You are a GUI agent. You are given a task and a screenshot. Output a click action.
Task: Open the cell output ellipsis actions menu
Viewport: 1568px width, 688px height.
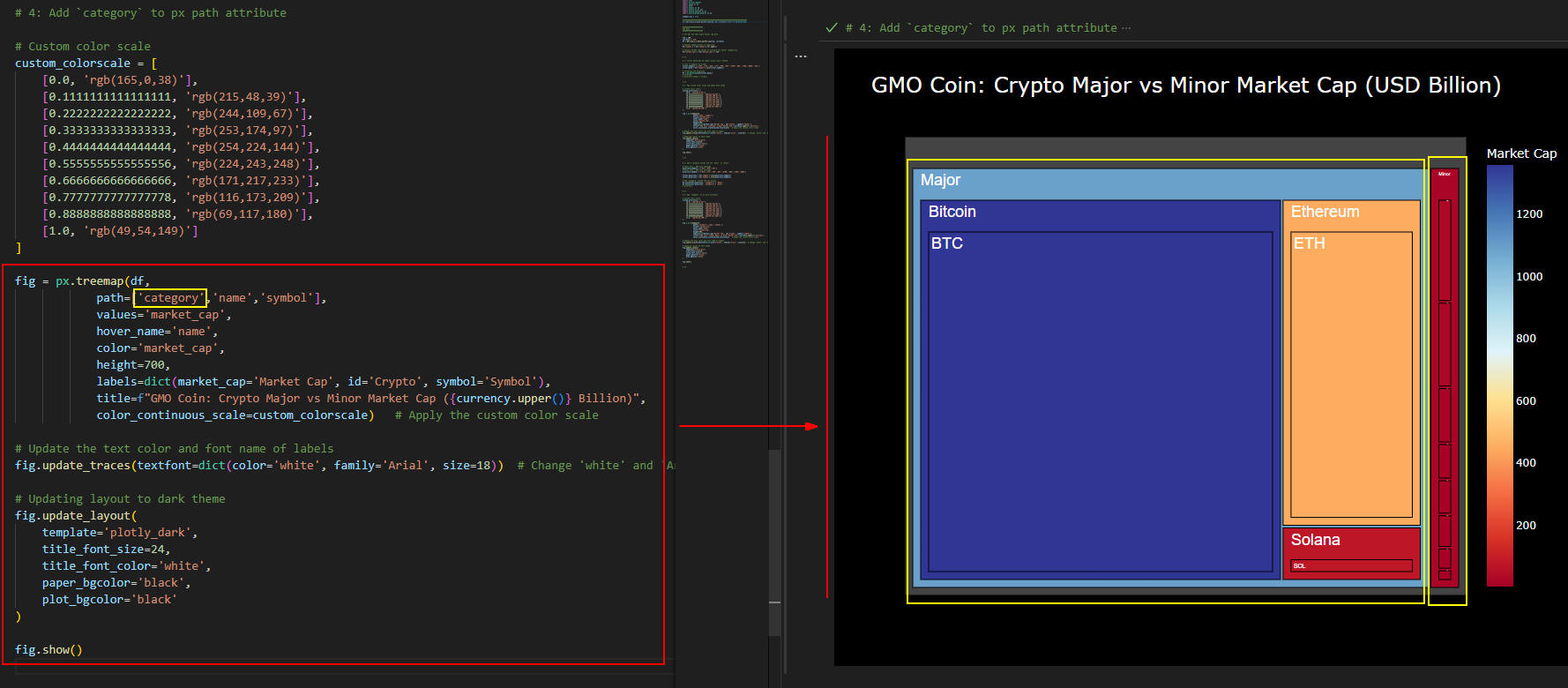[801, 56]
